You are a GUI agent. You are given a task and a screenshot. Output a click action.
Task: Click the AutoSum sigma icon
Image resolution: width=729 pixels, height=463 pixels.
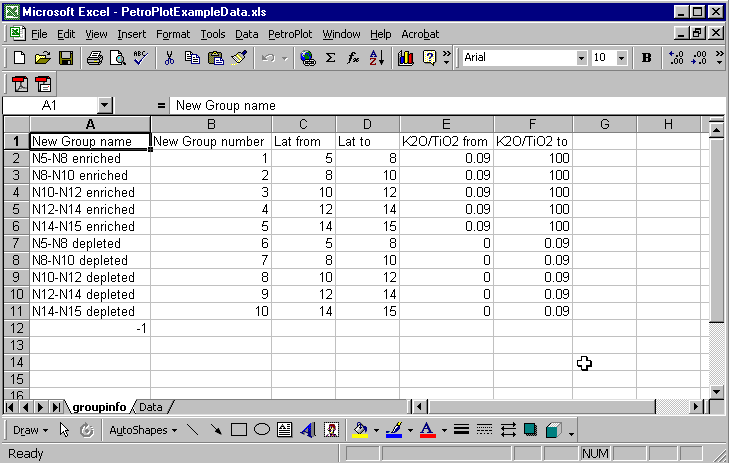pos(330,58)
